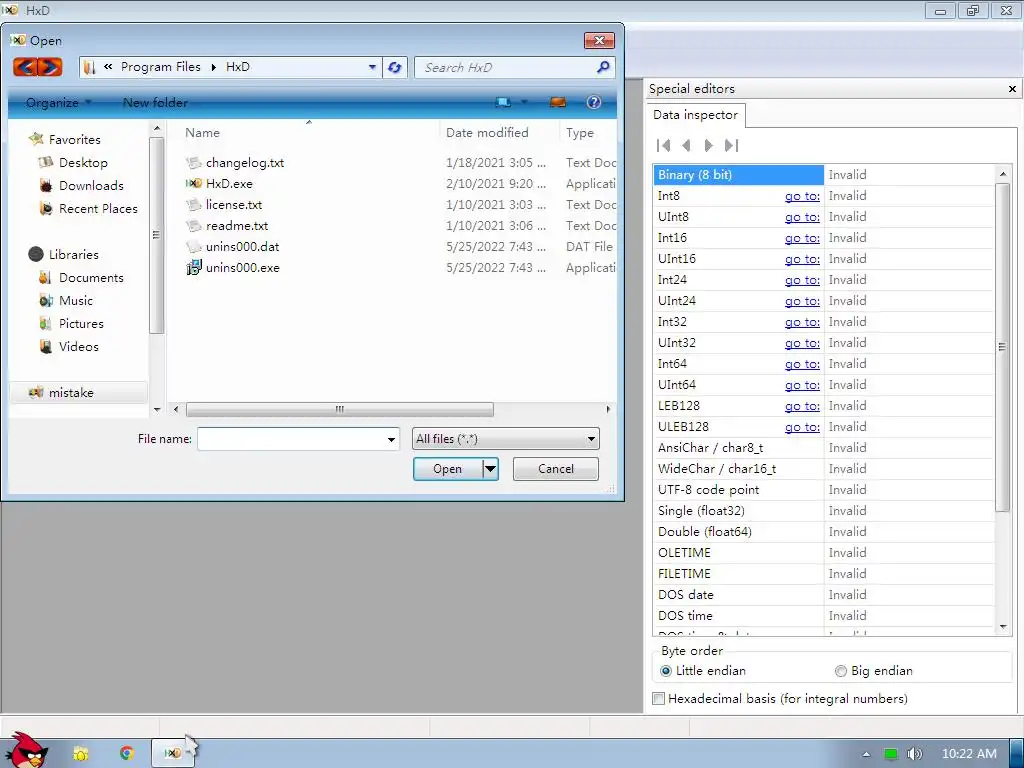Screen dimensions: 1024x768
Task: Select the unins000.exe installer icon
Action: click(x=193, y=267)
